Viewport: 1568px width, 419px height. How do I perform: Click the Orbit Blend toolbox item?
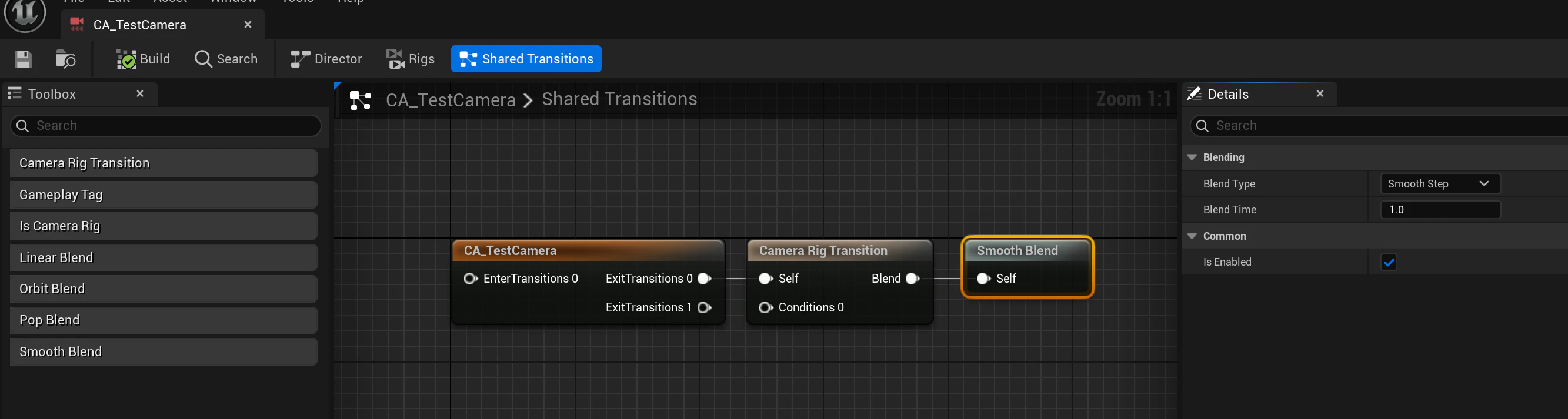(x=164, y=289)
